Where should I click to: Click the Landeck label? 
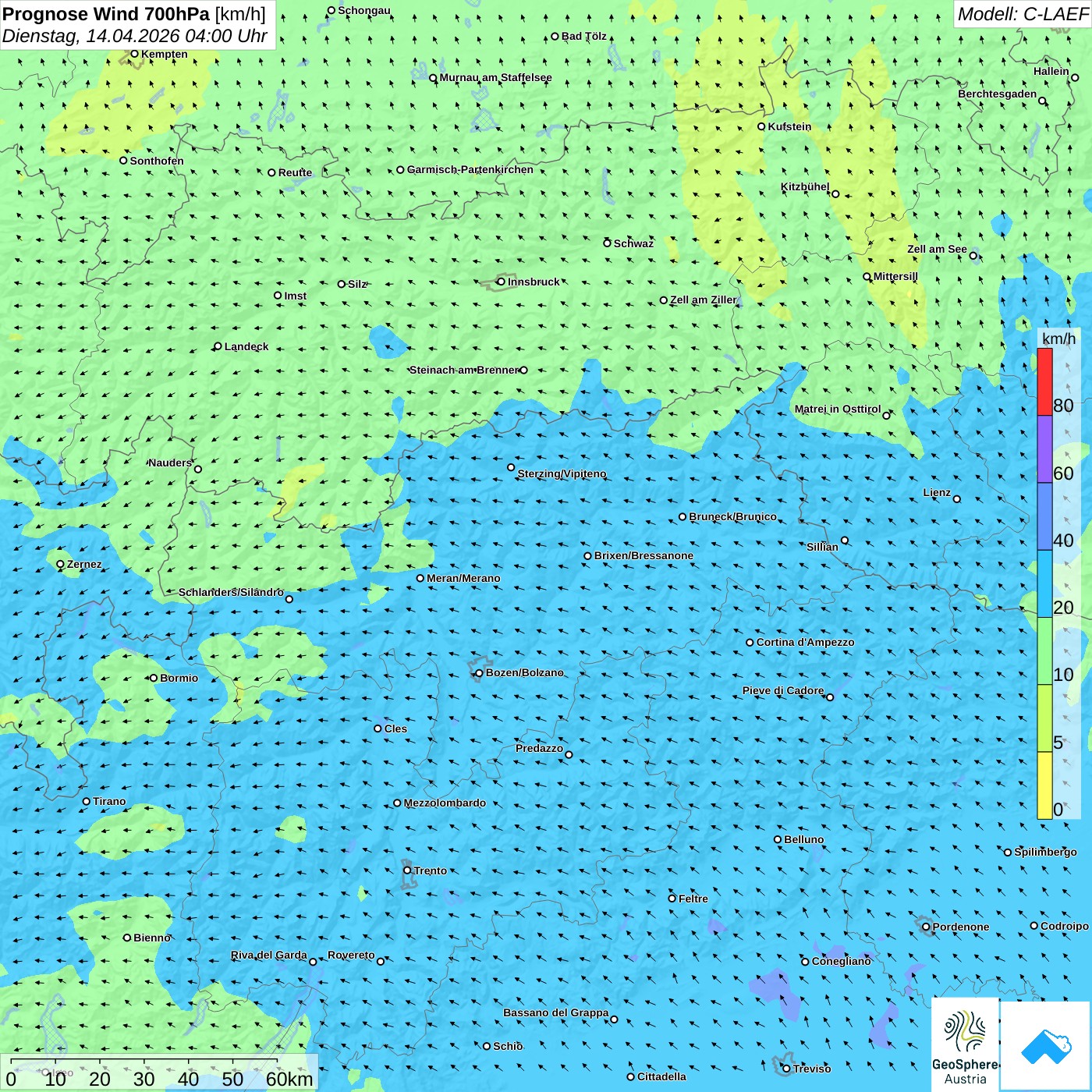[246, 346]
